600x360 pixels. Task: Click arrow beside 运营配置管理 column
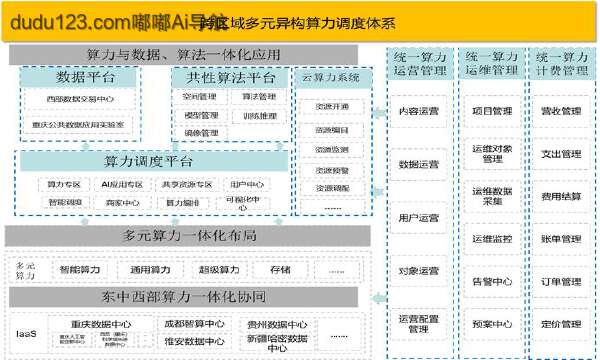click(379, 298)
